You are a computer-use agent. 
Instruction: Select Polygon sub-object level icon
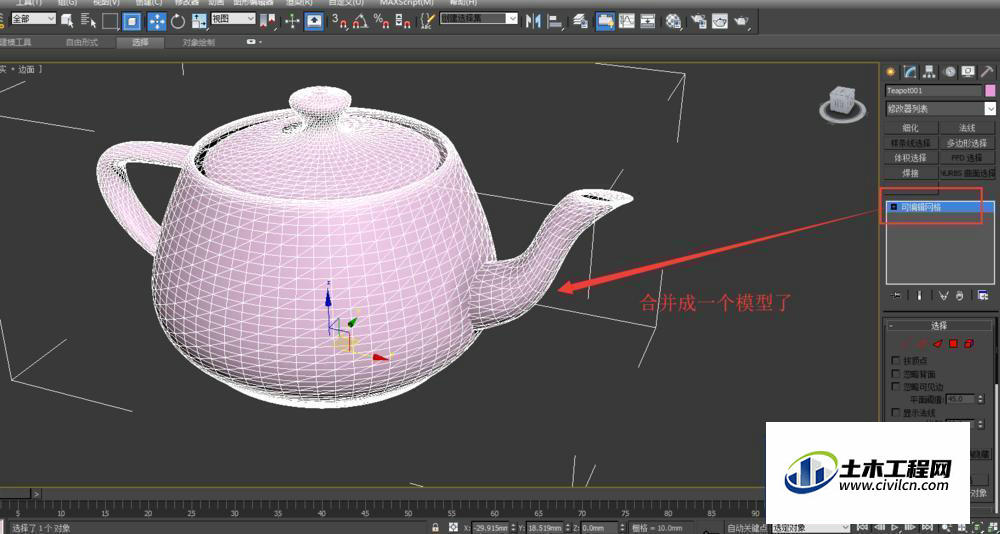pos(953,344)
